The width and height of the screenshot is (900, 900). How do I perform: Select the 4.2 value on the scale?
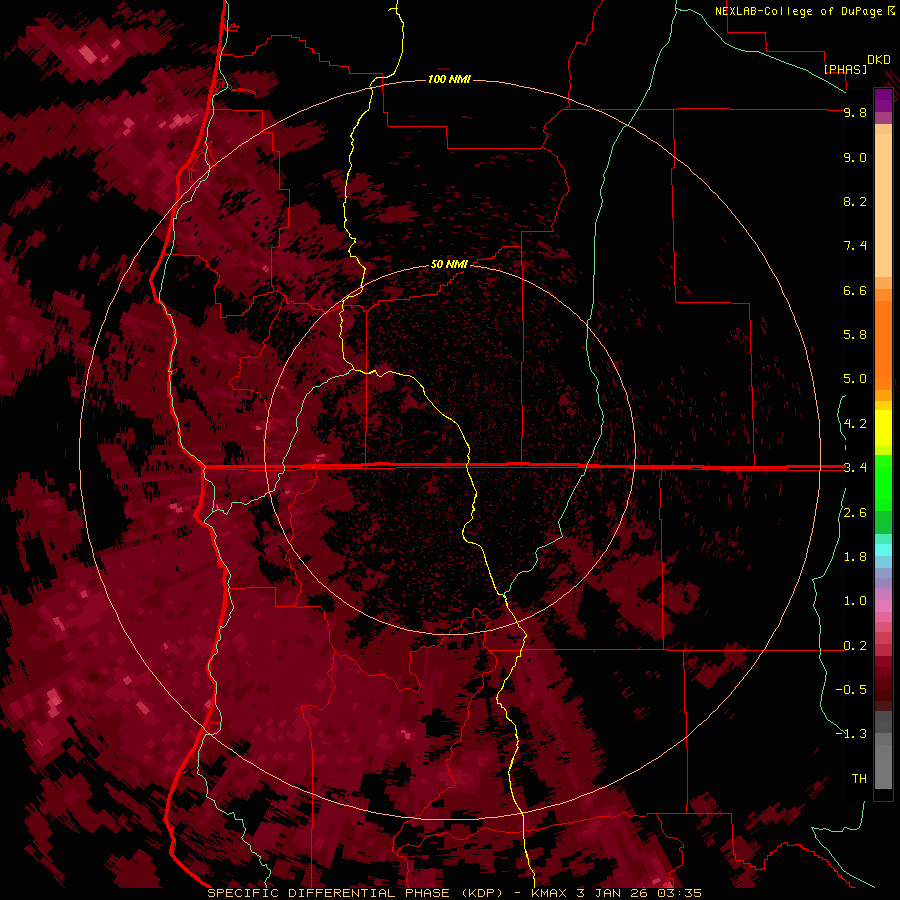point(855,424)
